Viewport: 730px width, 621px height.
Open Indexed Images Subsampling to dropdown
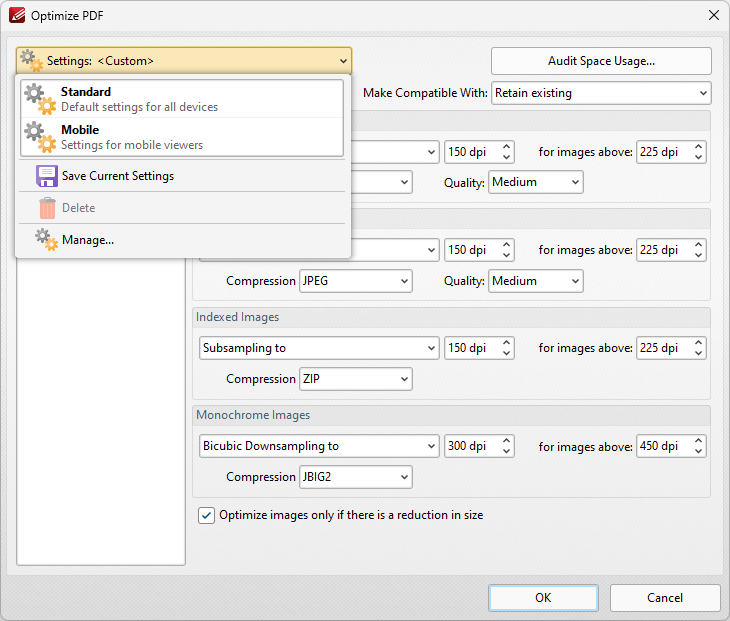(319, 348)
